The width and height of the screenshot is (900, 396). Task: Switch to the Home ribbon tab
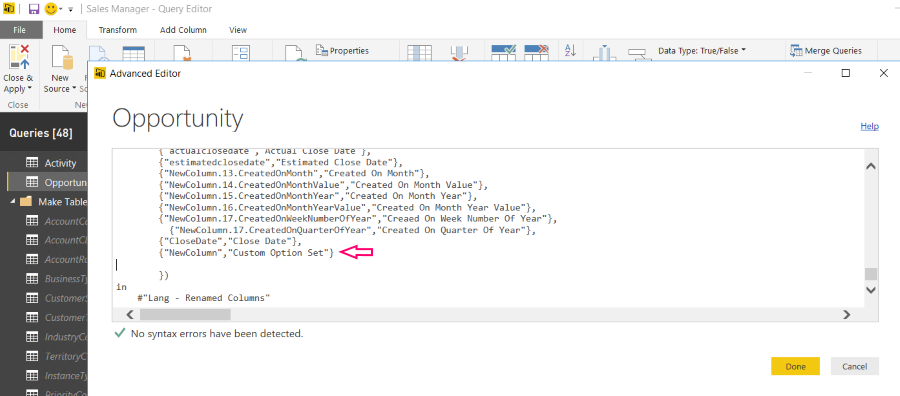coord(64,30)
